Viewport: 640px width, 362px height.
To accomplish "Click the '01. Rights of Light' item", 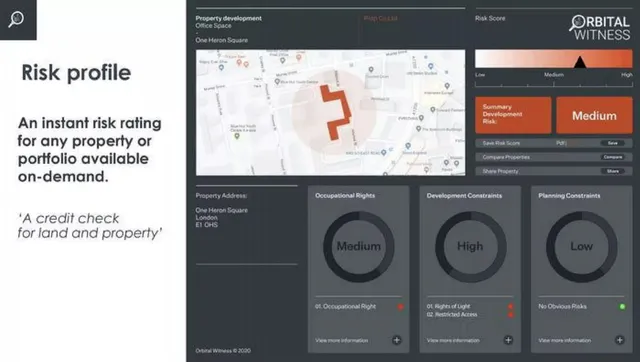I will 448,306.
